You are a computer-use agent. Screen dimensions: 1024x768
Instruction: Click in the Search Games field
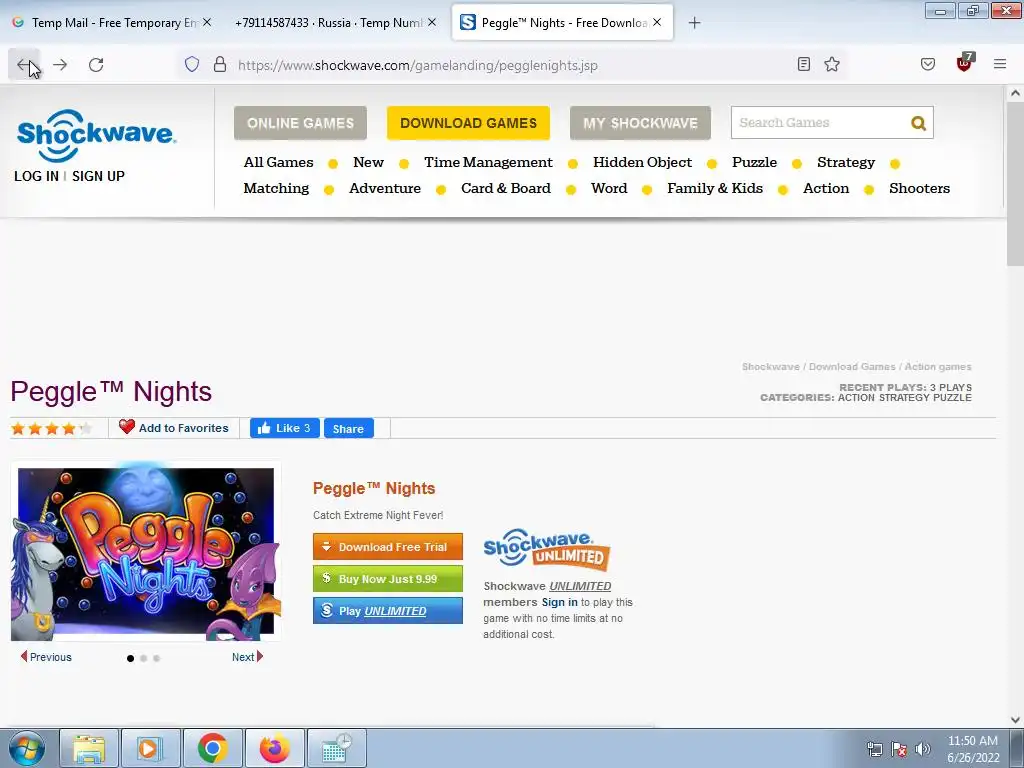[x=820, y=123]
